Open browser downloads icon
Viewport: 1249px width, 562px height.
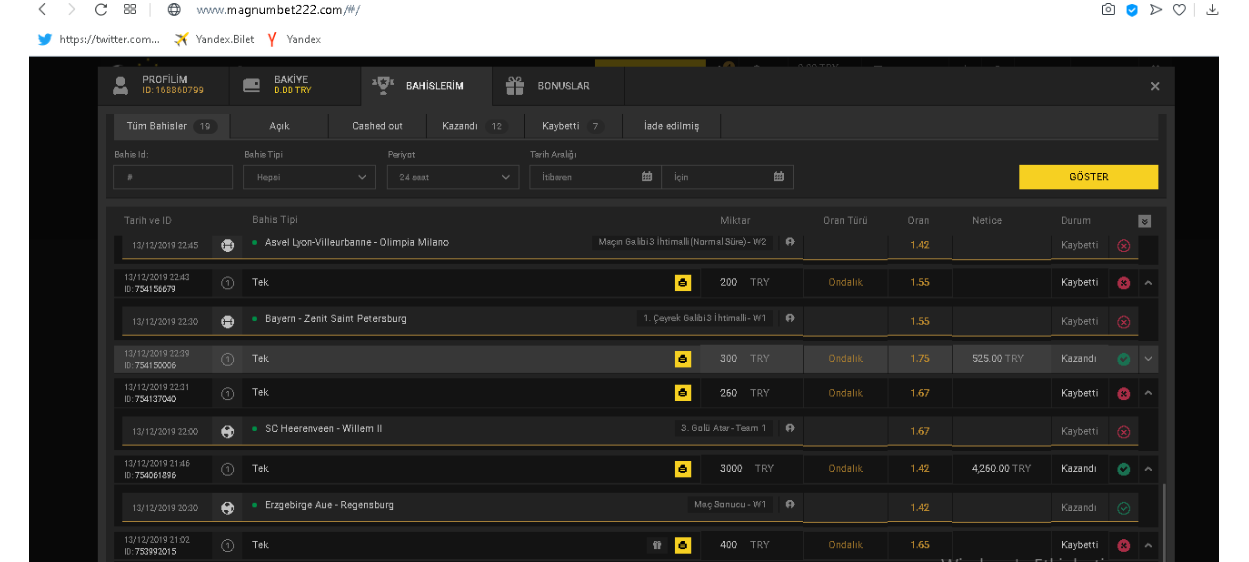pyautogui.click(x=1213, y=10)
